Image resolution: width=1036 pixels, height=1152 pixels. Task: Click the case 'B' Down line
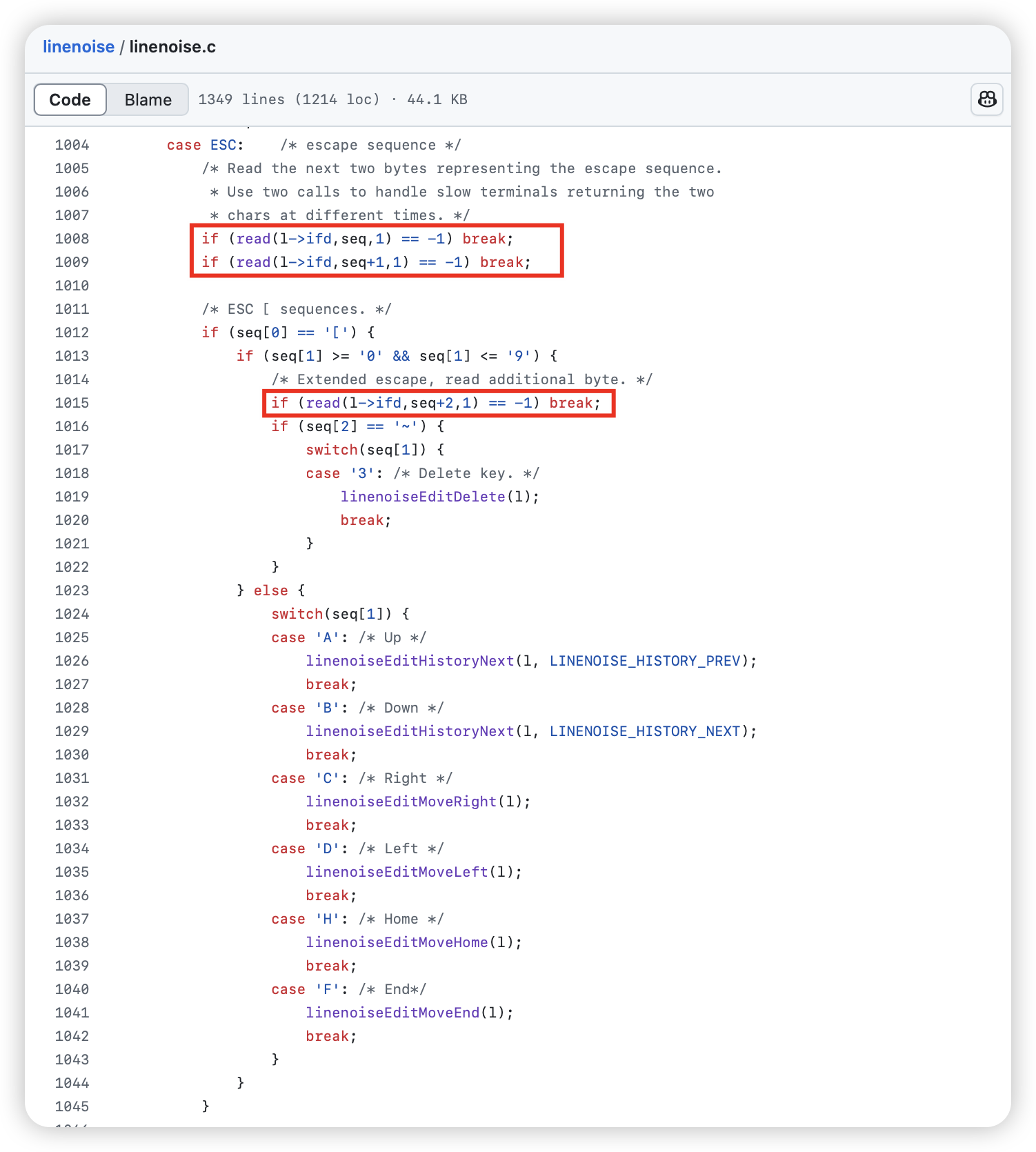(x=358, y=708)
